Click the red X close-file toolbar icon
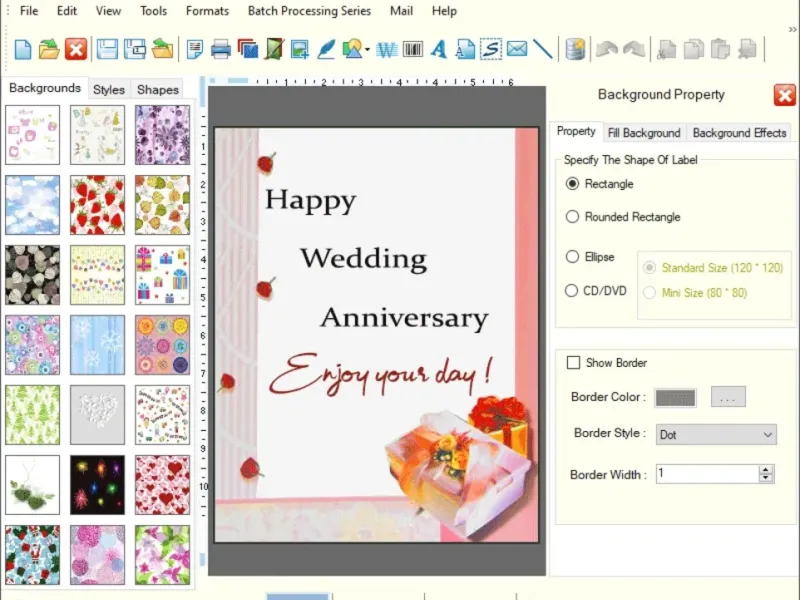This screenshot has height=600, width=800. coord(76,49)
